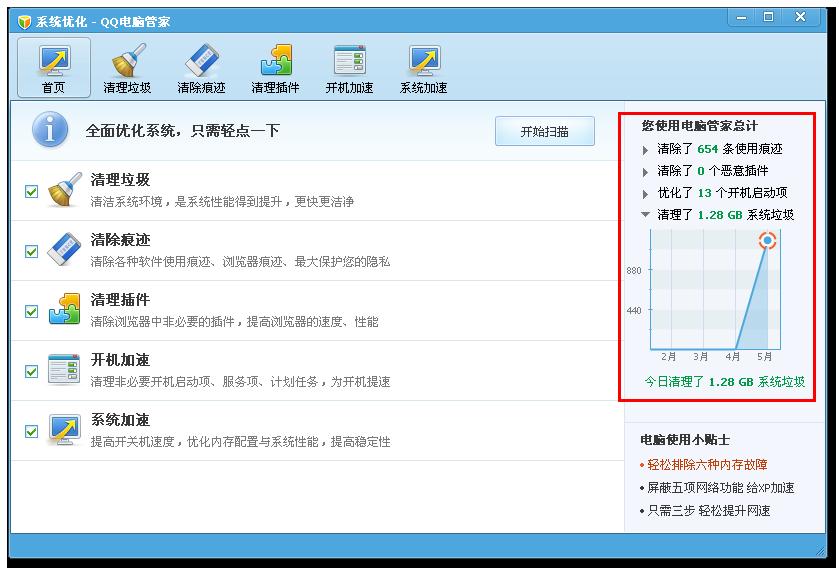Screen dimensions: 839x572
Task: Expand the 优化了 13 个开机启动项 arrow
Action: (646, 194)
